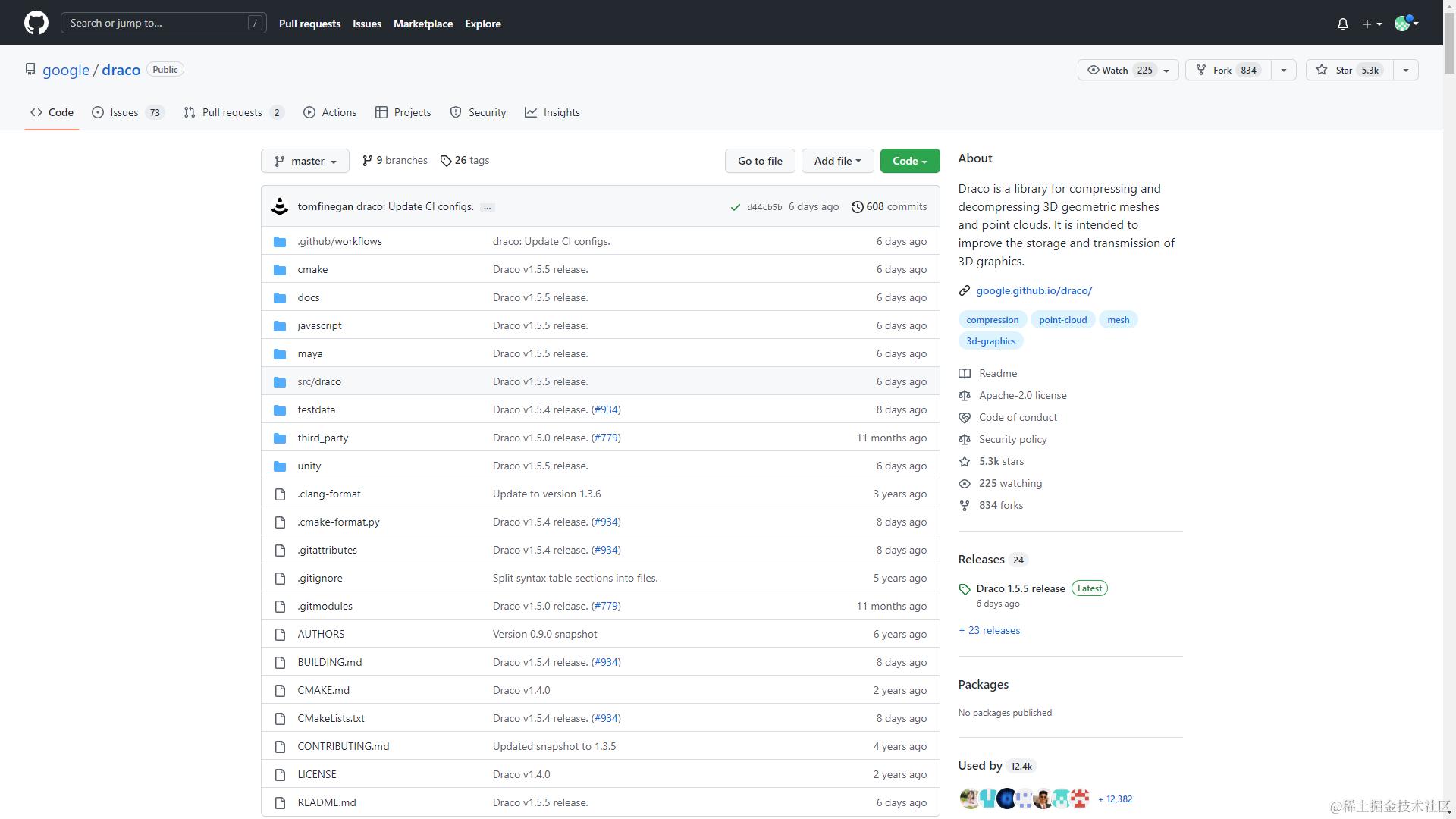
Task: Open the #934 link in testdata row
Action: point(606,409)
